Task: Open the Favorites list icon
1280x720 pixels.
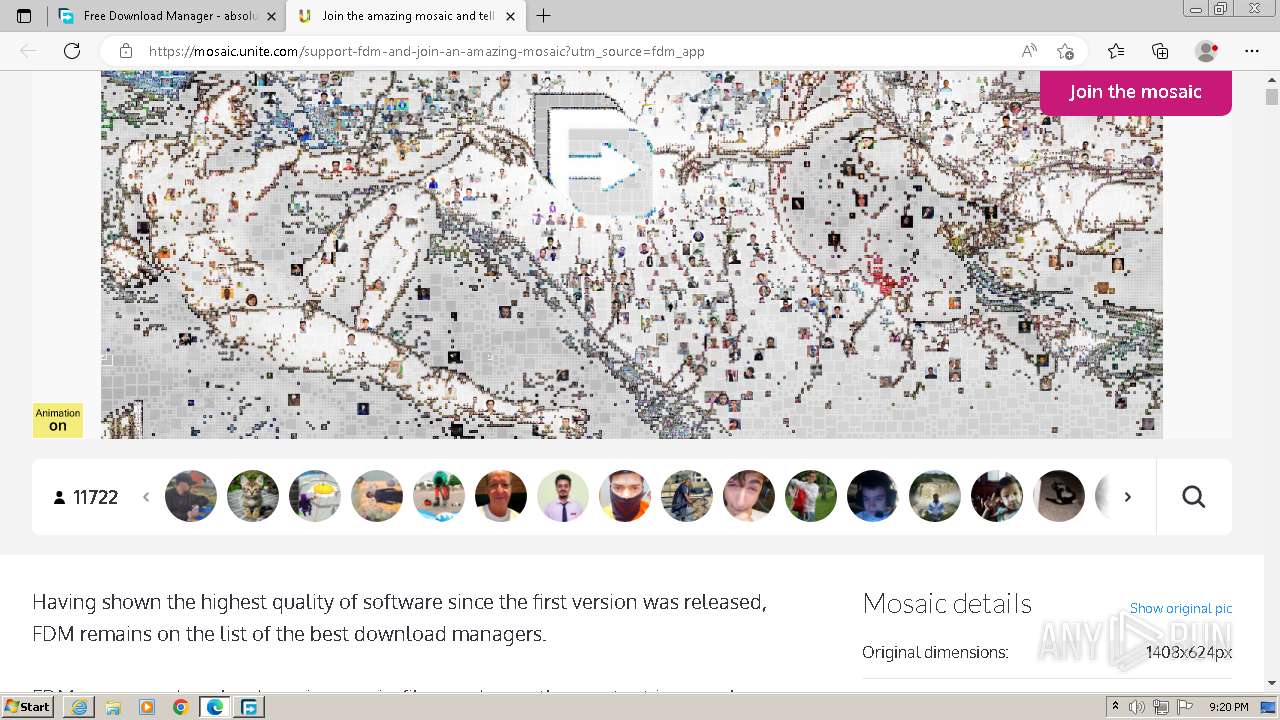Action: (x=1116, y=51)
